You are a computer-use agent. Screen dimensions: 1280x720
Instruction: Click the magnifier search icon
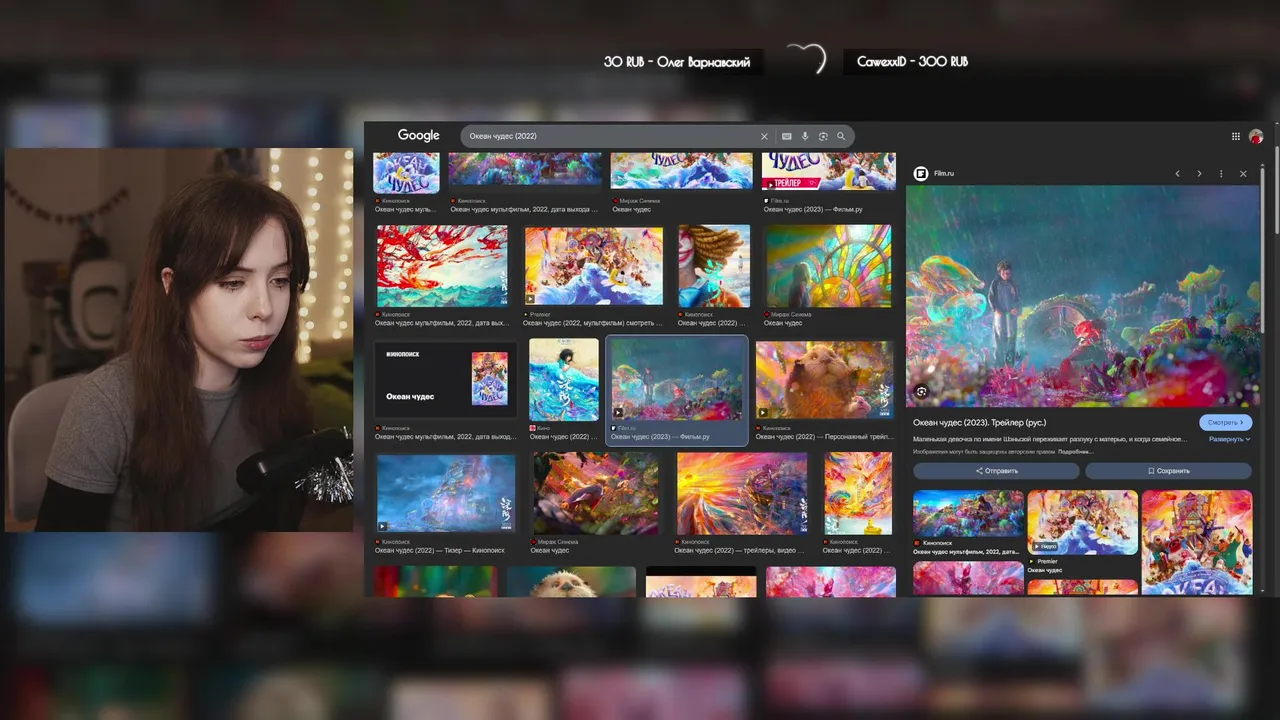tap(841, 136)
